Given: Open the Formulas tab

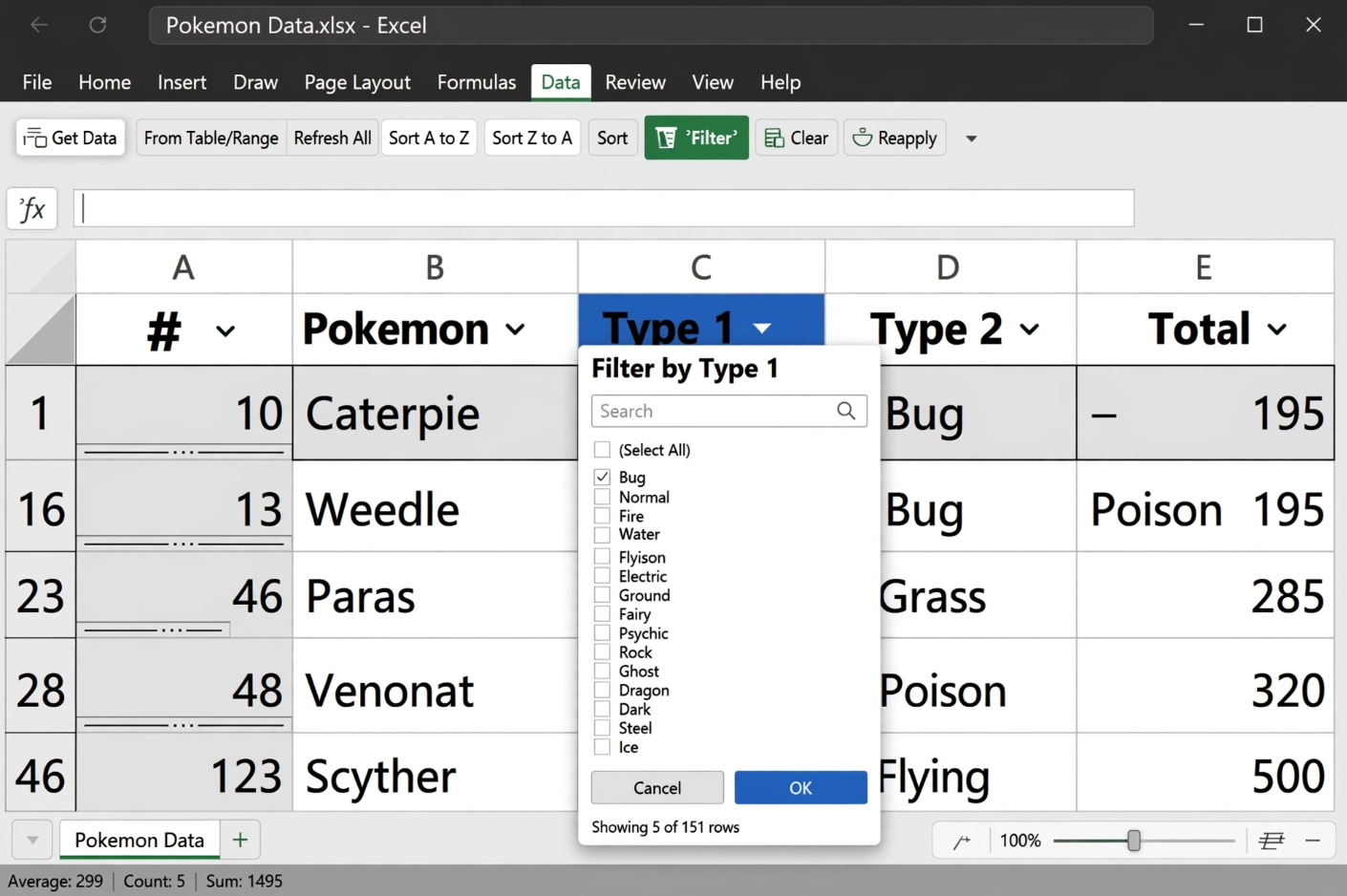Looking at the screenshot, I should [x=477, y=82].
